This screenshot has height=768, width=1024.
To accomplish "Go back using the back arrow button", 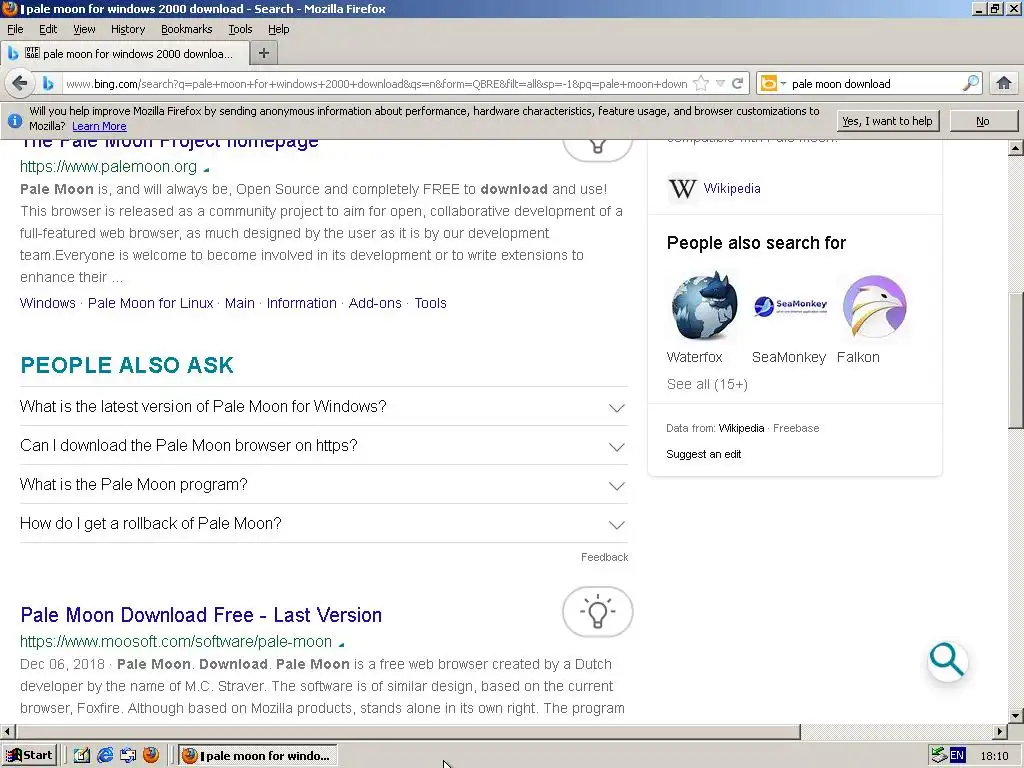I will 20,84.
